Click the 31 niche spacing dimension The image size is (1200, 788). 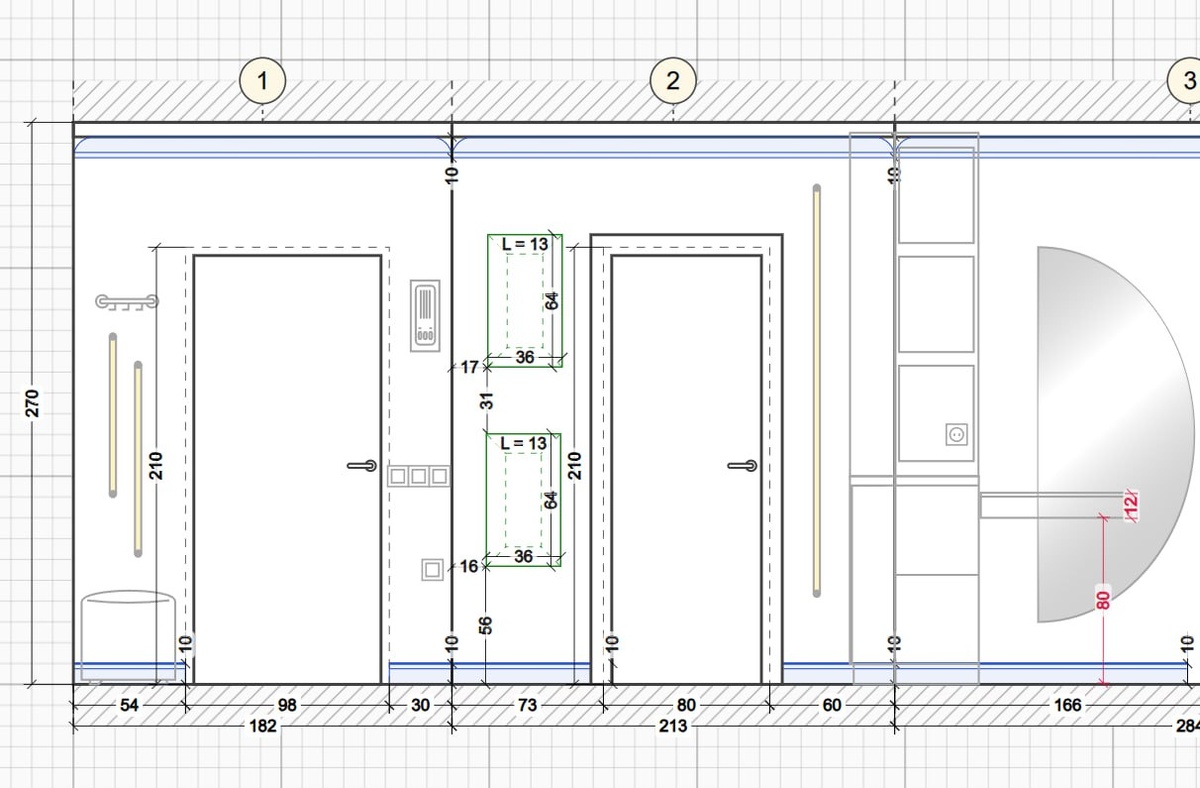(x=488, y=400)
